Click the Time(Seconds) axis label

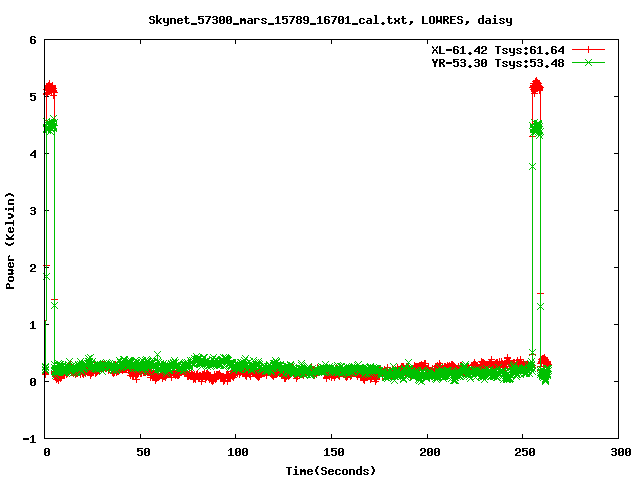click(331, 471)
